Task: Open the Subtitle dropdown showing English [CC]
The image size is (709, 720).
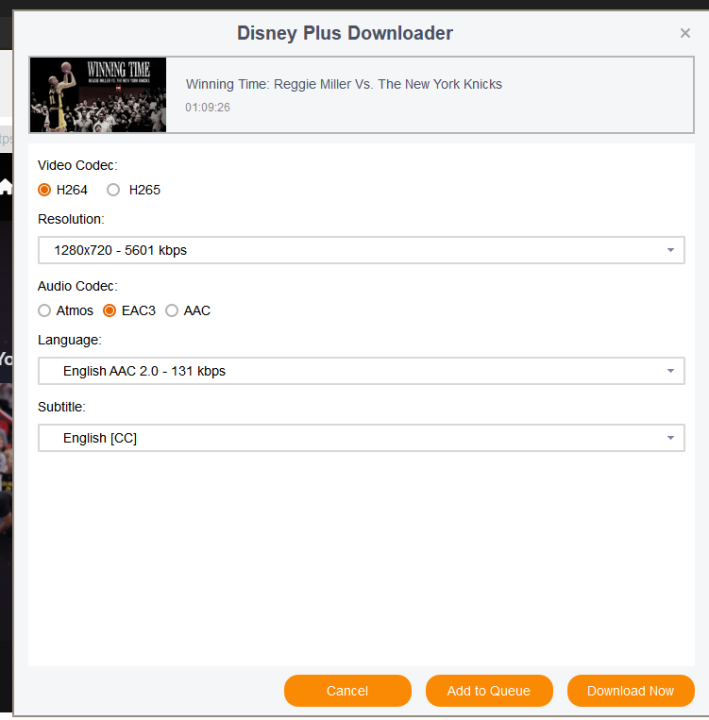Action: coord(361,438)
